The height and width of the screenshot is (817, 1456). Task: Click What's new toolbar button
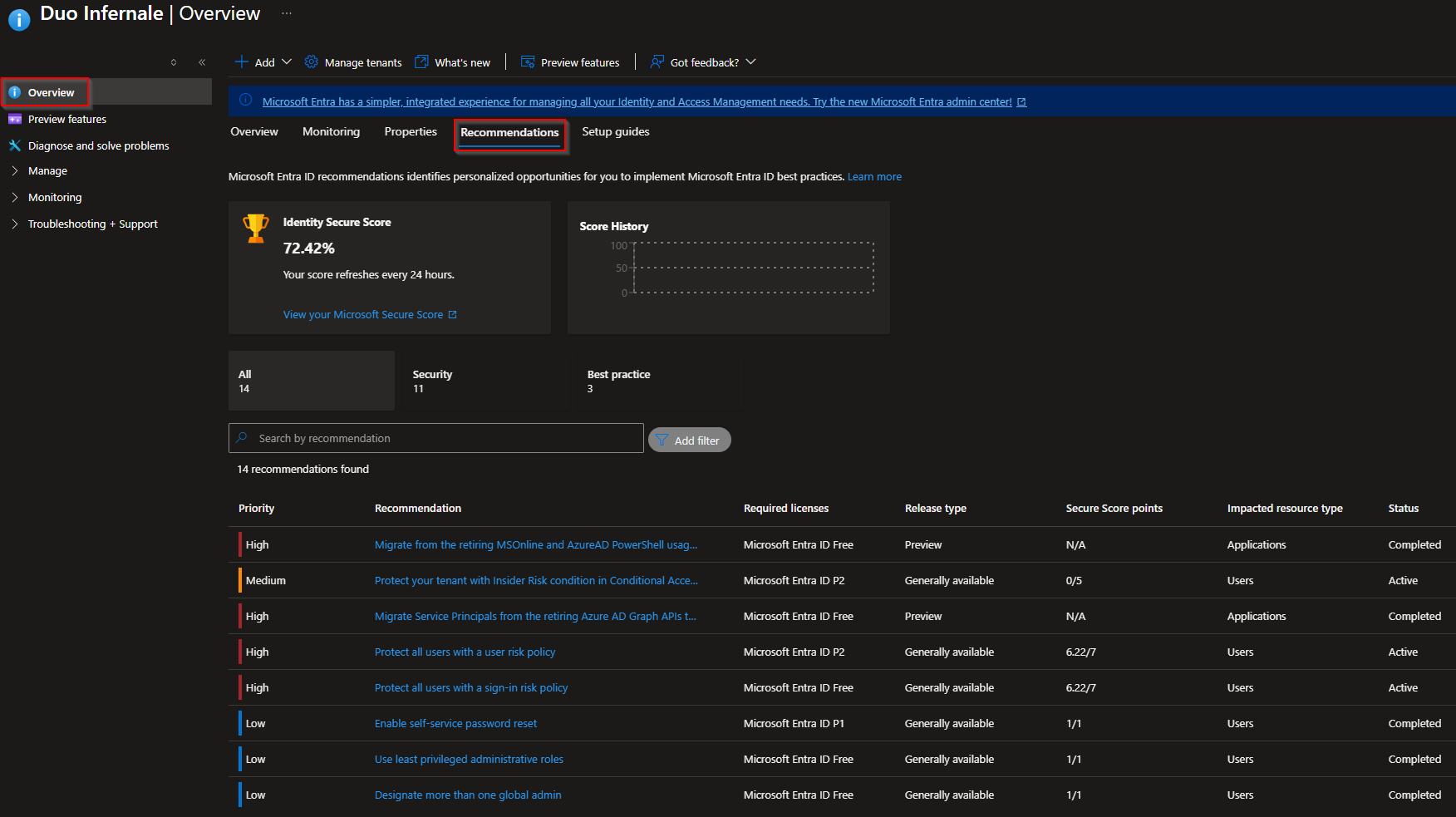(x=453, y=62)
